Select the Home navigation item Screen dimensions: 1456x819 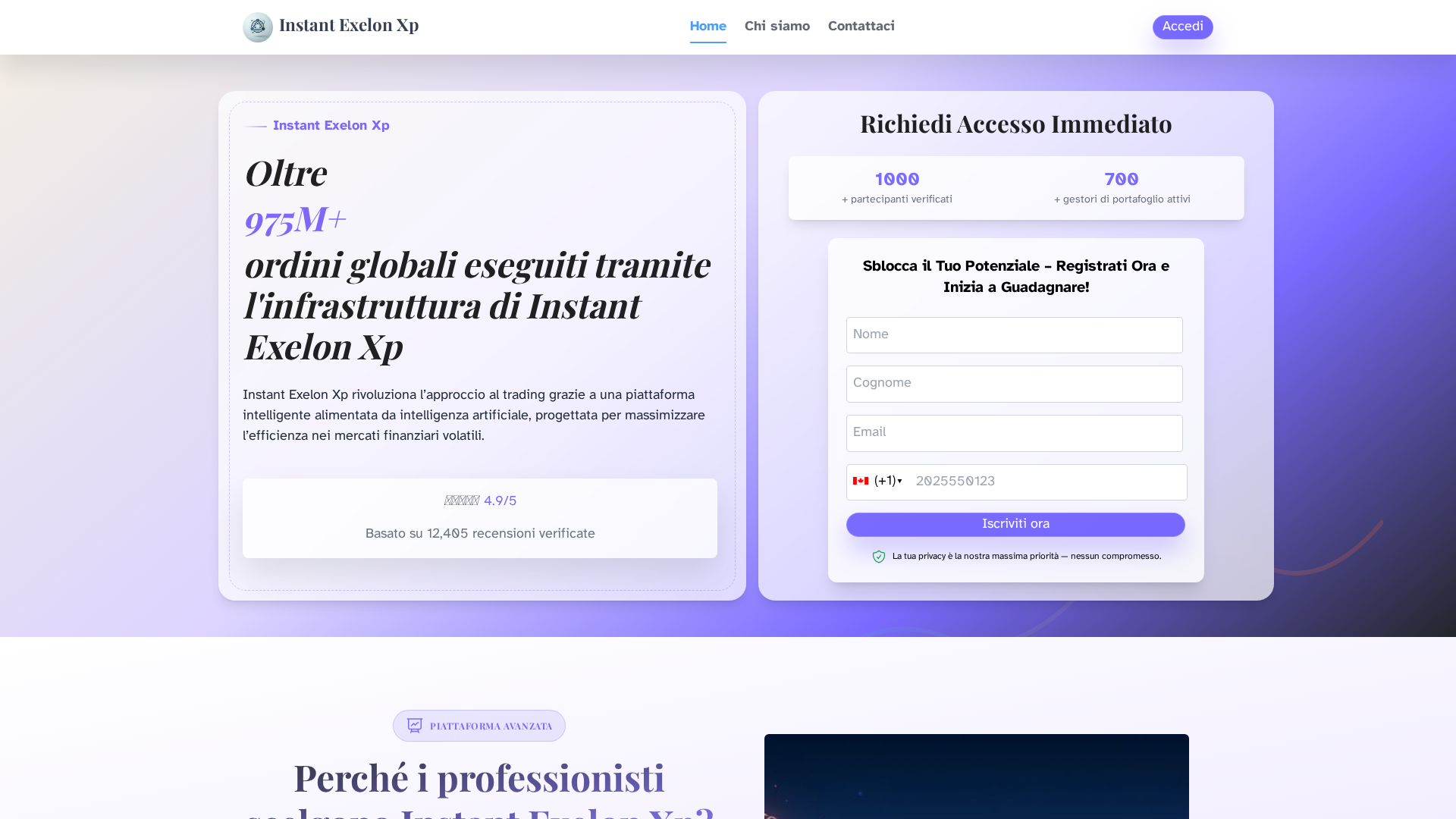[707, 26]
